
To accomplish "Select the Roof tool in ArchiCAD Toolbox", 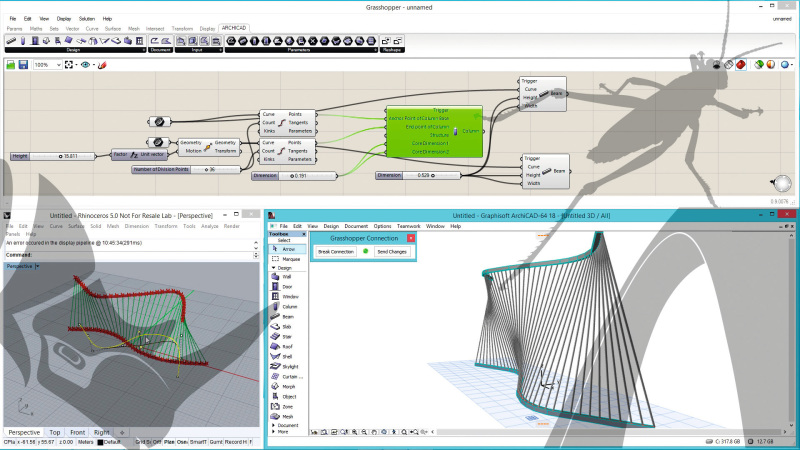I will pos(287,346).
